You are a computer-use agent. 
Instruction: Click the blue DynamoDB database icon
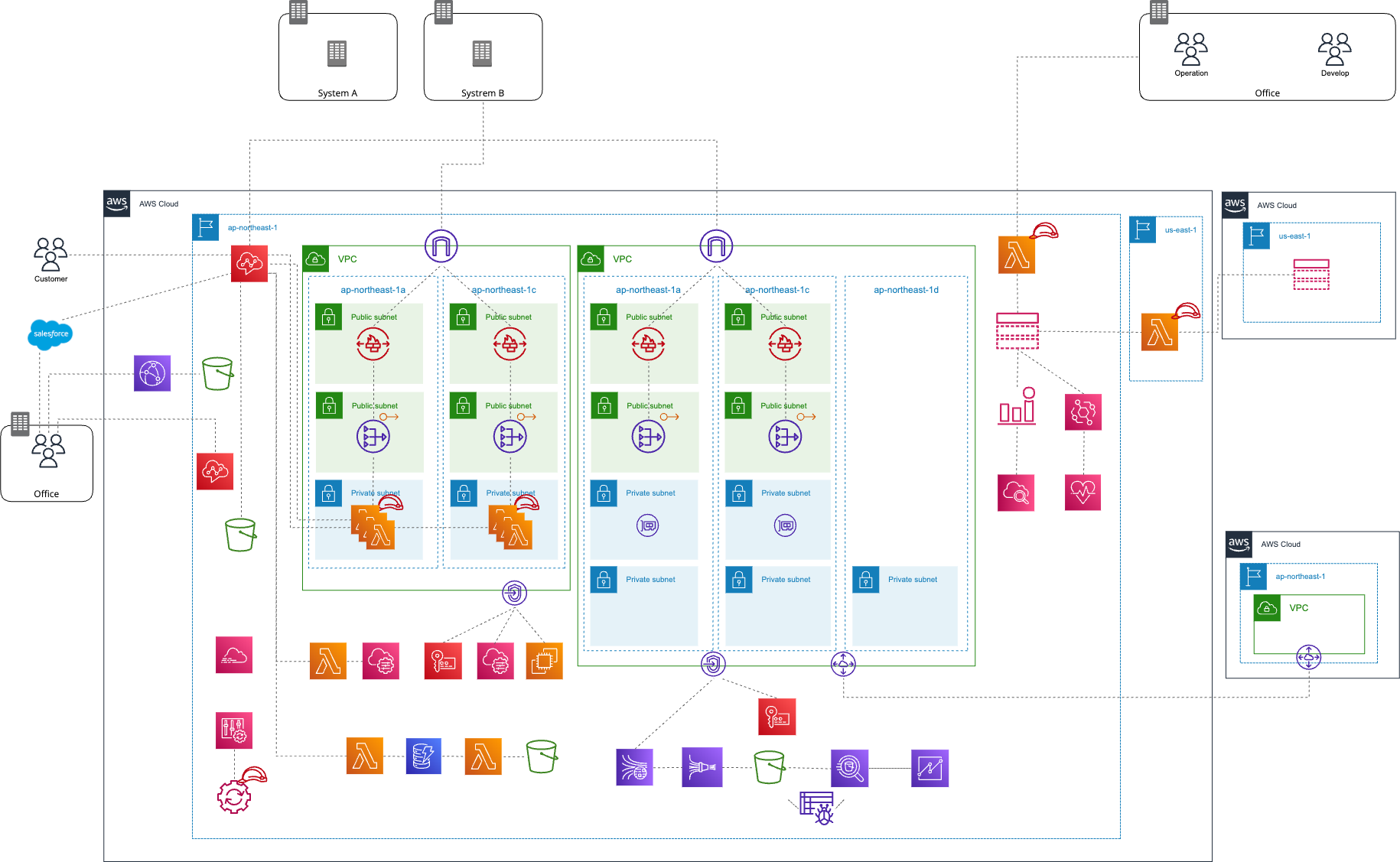[424, 756]
